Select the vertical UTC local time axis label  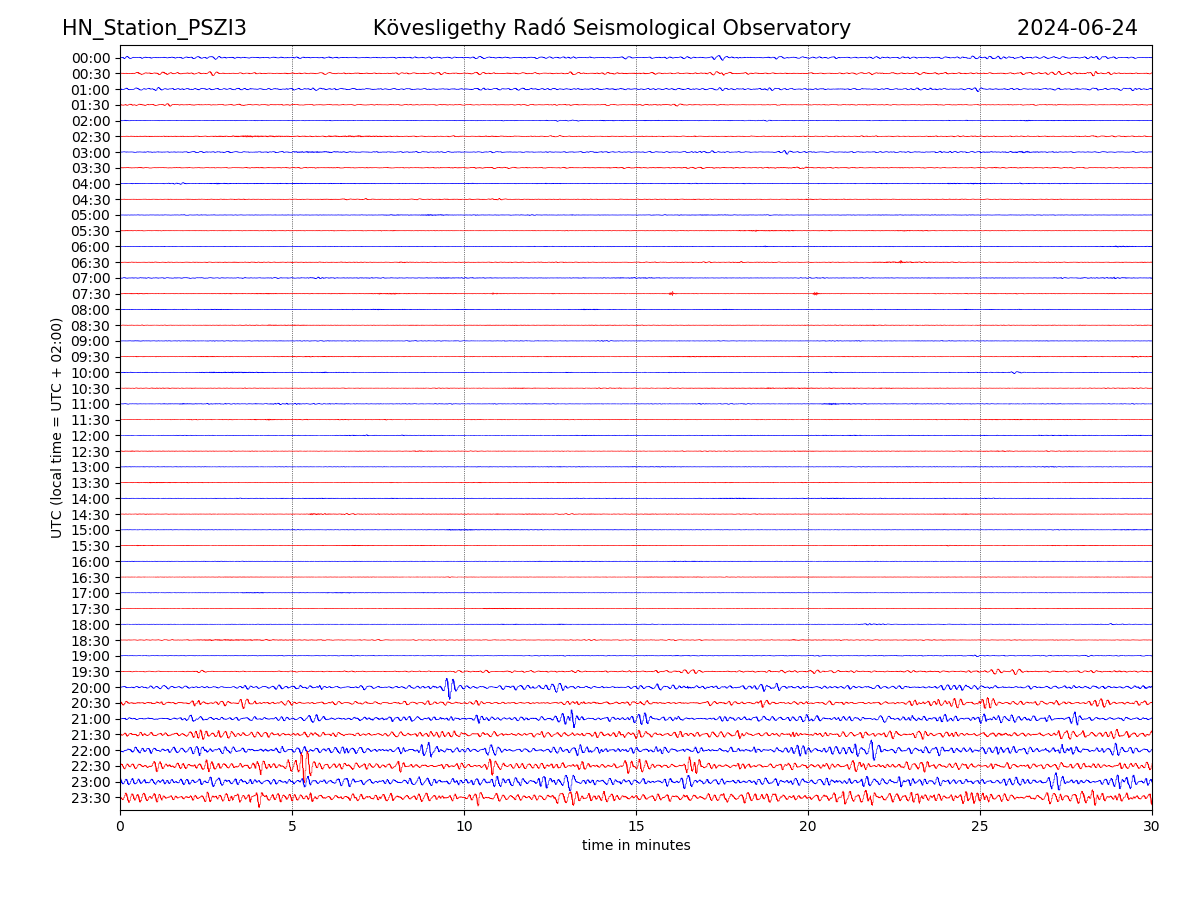click(x=57, y=427)
